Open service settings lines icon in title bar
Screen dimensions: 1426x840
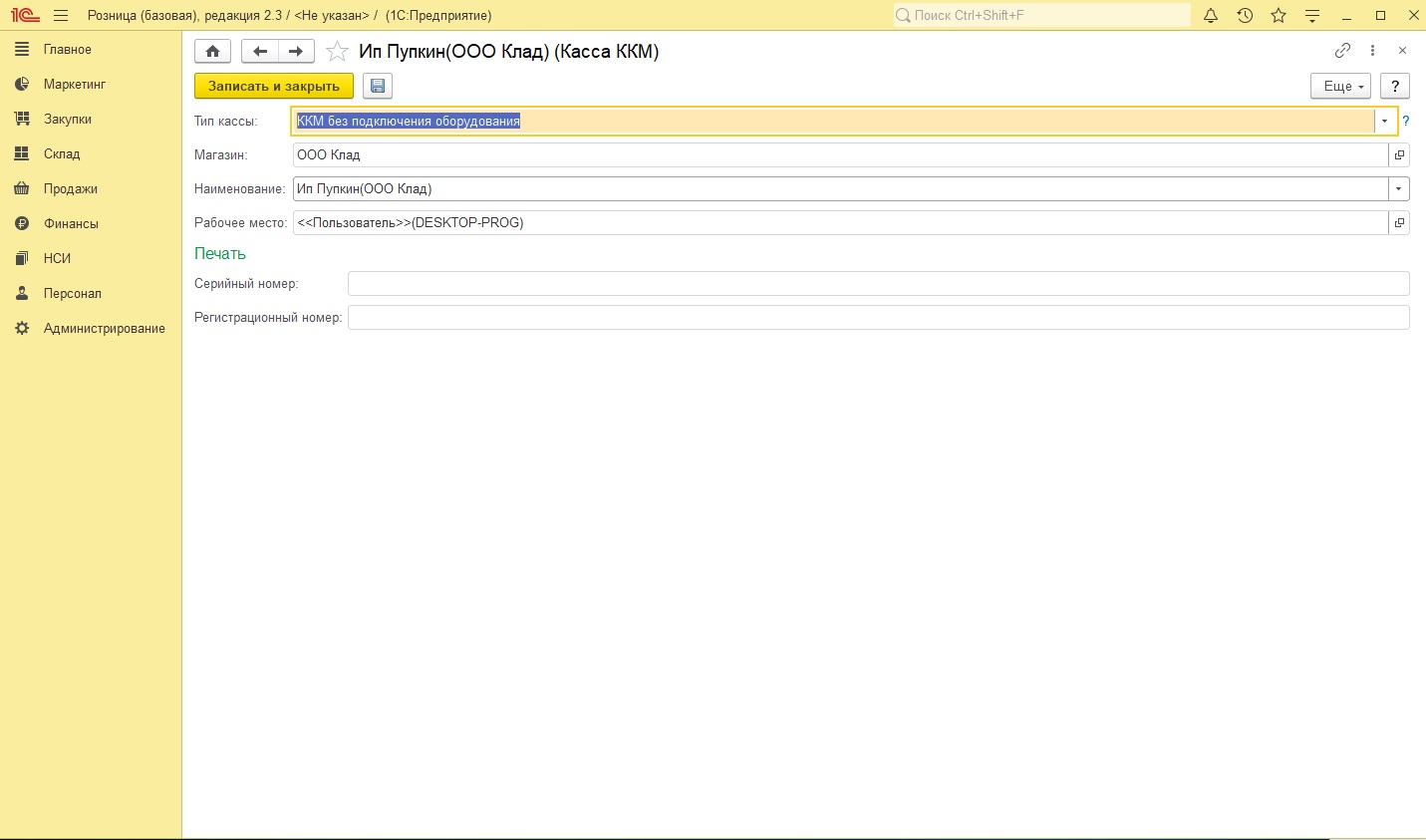[1312, 16]
